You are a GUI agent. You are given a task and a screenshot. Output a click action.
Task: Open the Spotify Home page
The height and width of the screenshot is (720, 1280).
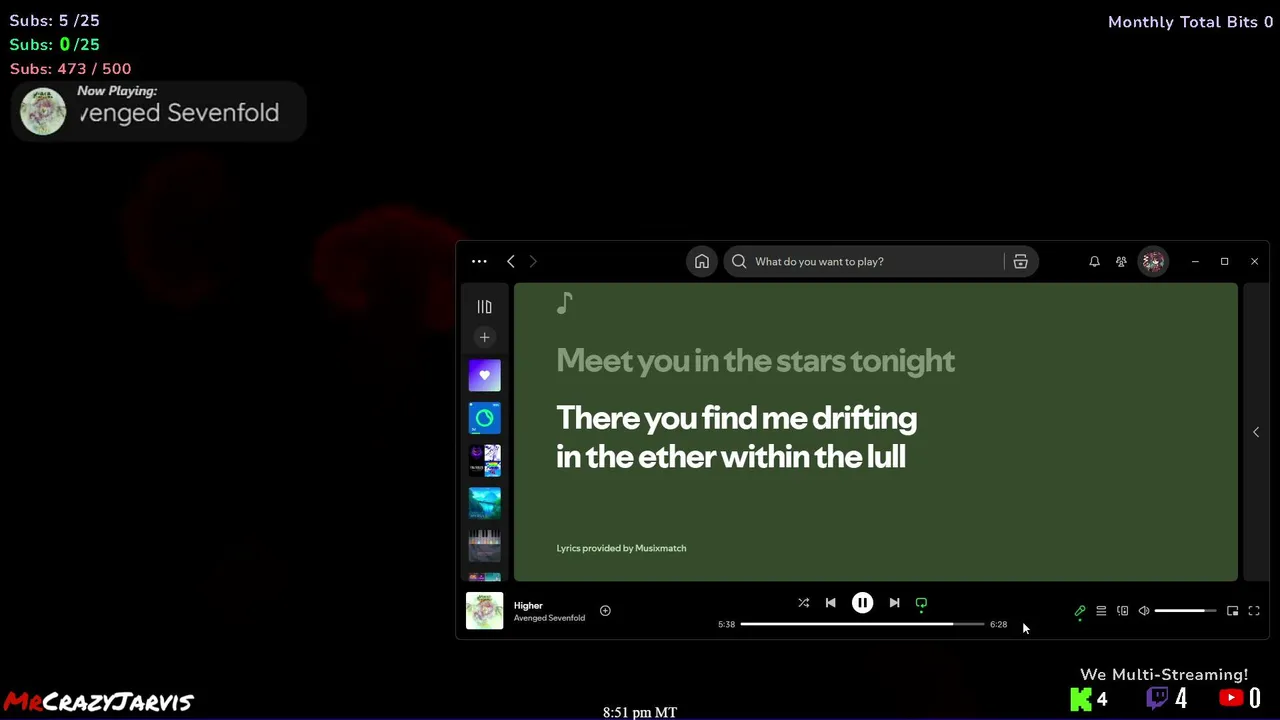click(x=702, y=262)
